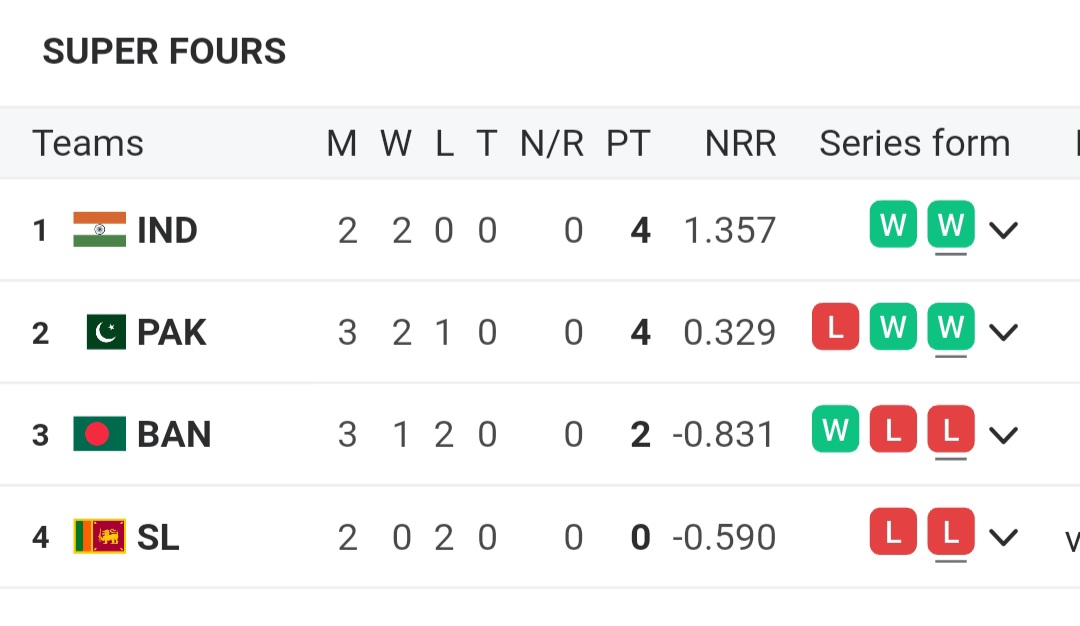Viewport: 1080px width, 626px height.
Task: Open the BAN team name
Action: pos(174,434)
